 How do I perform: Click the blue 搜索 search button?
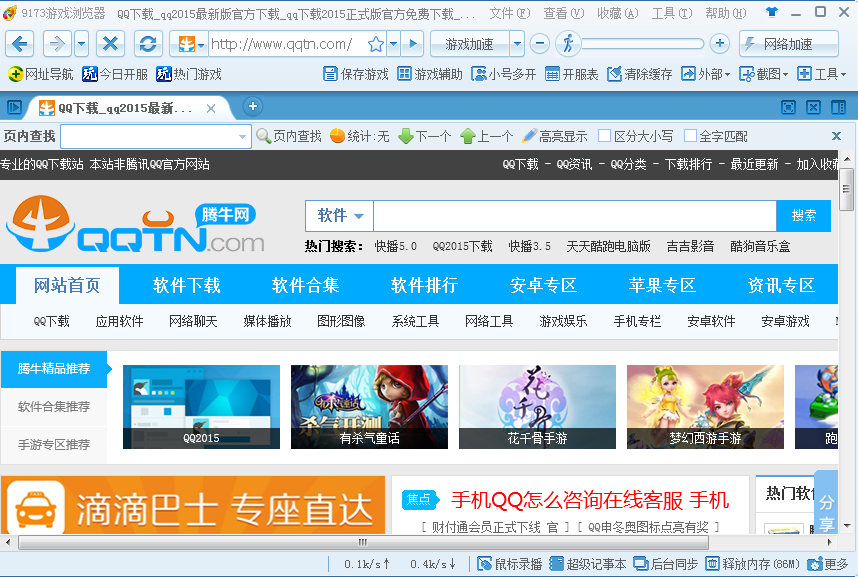pos(803,216)
